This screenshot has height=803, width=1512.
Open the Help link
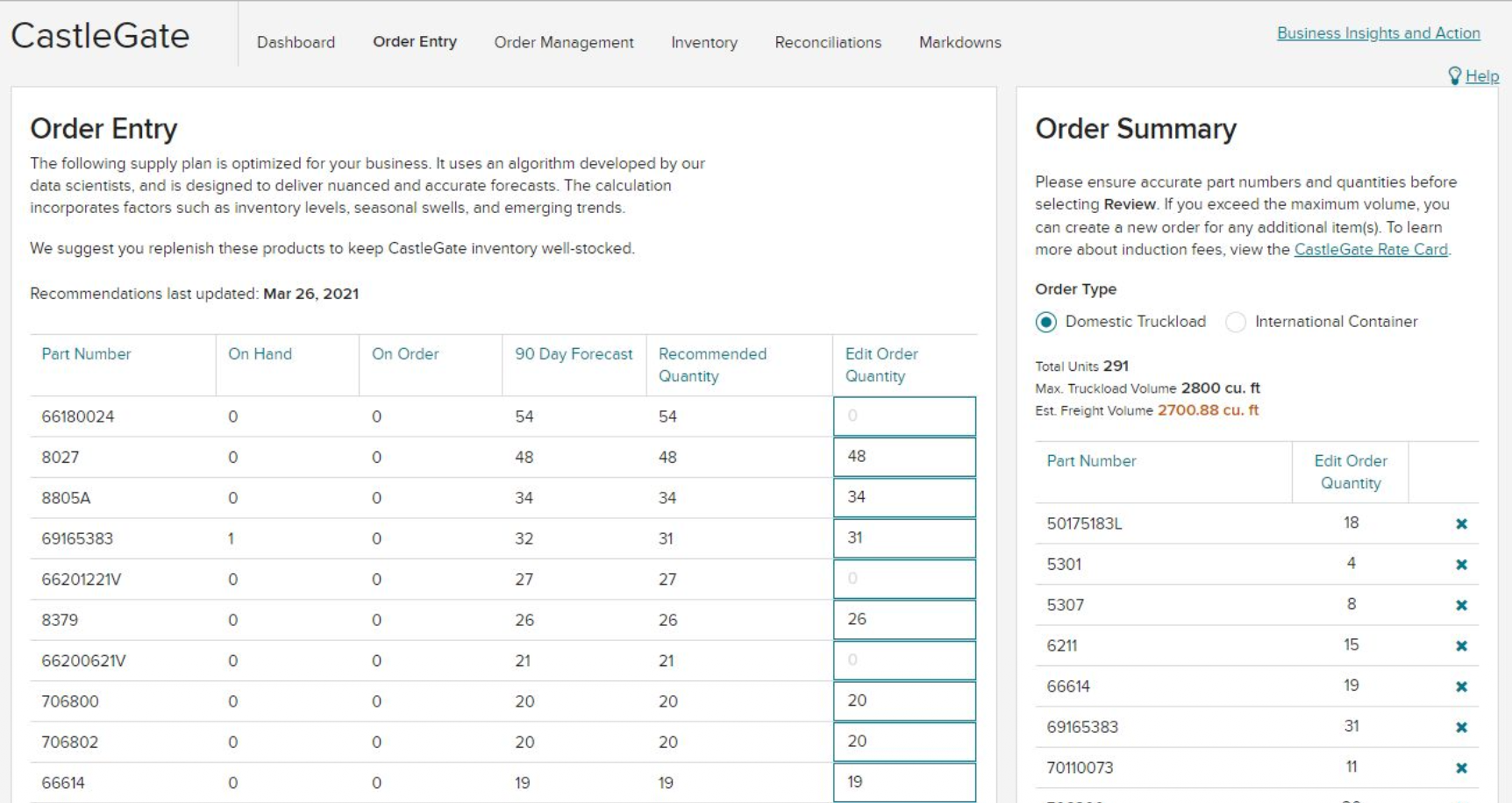point(1482,76)
